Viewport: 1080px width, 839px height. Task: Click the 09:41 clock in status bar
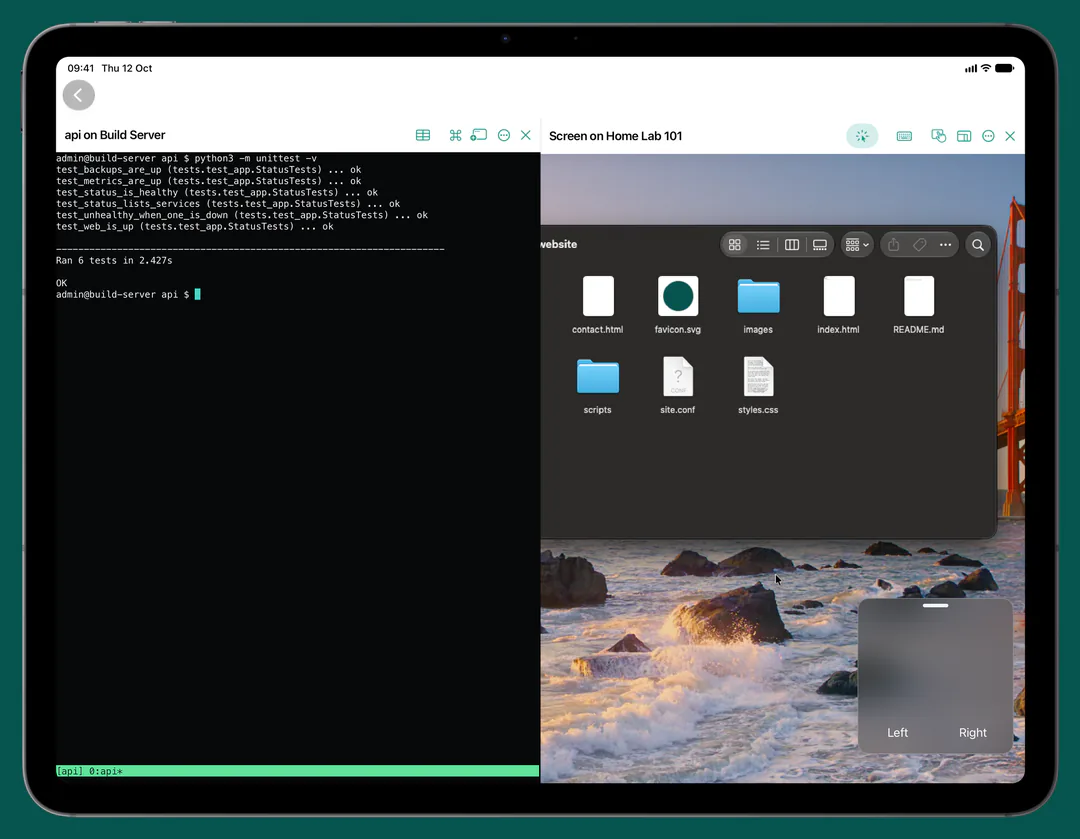coord(81,68)
